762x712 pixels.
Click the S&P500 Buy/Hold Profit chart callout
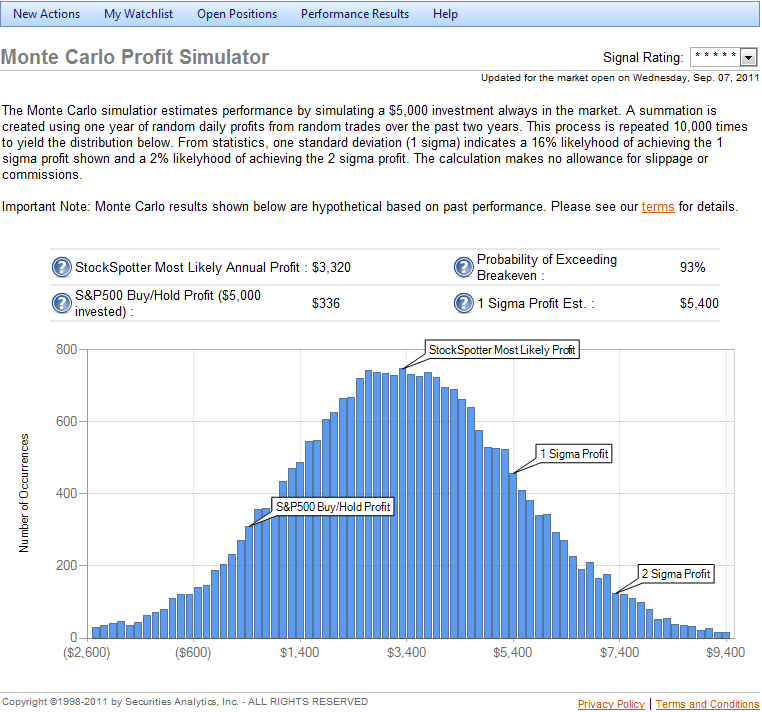[332, 507]
